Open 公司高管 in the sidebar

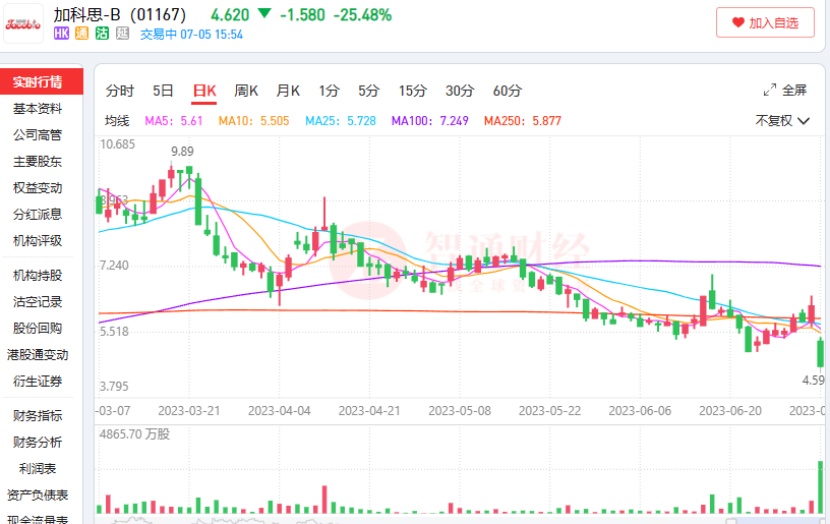38,135
